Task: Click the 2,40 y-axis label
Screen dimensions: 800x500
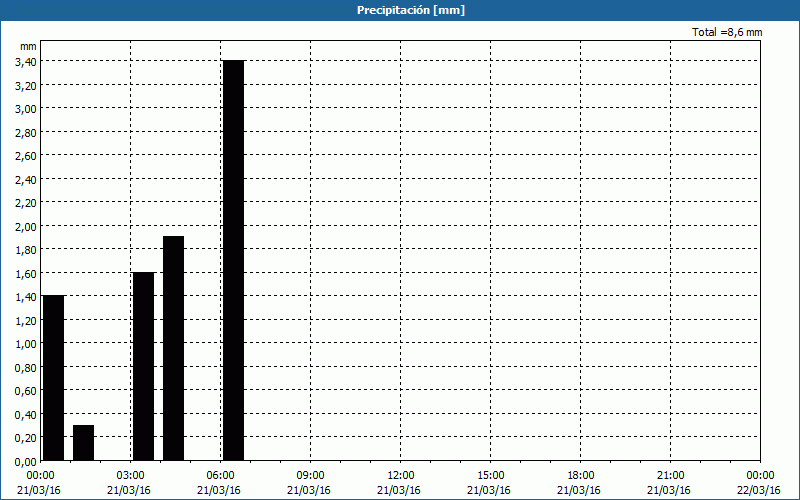Action: (x=26, y=180)
